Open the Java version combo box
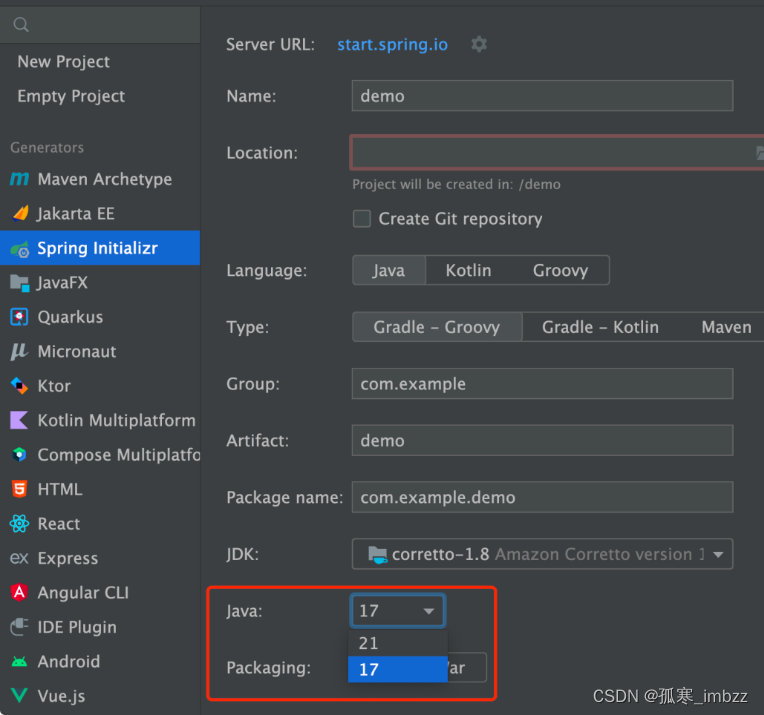This screenshot has width=764, height=715. (398, 611)
